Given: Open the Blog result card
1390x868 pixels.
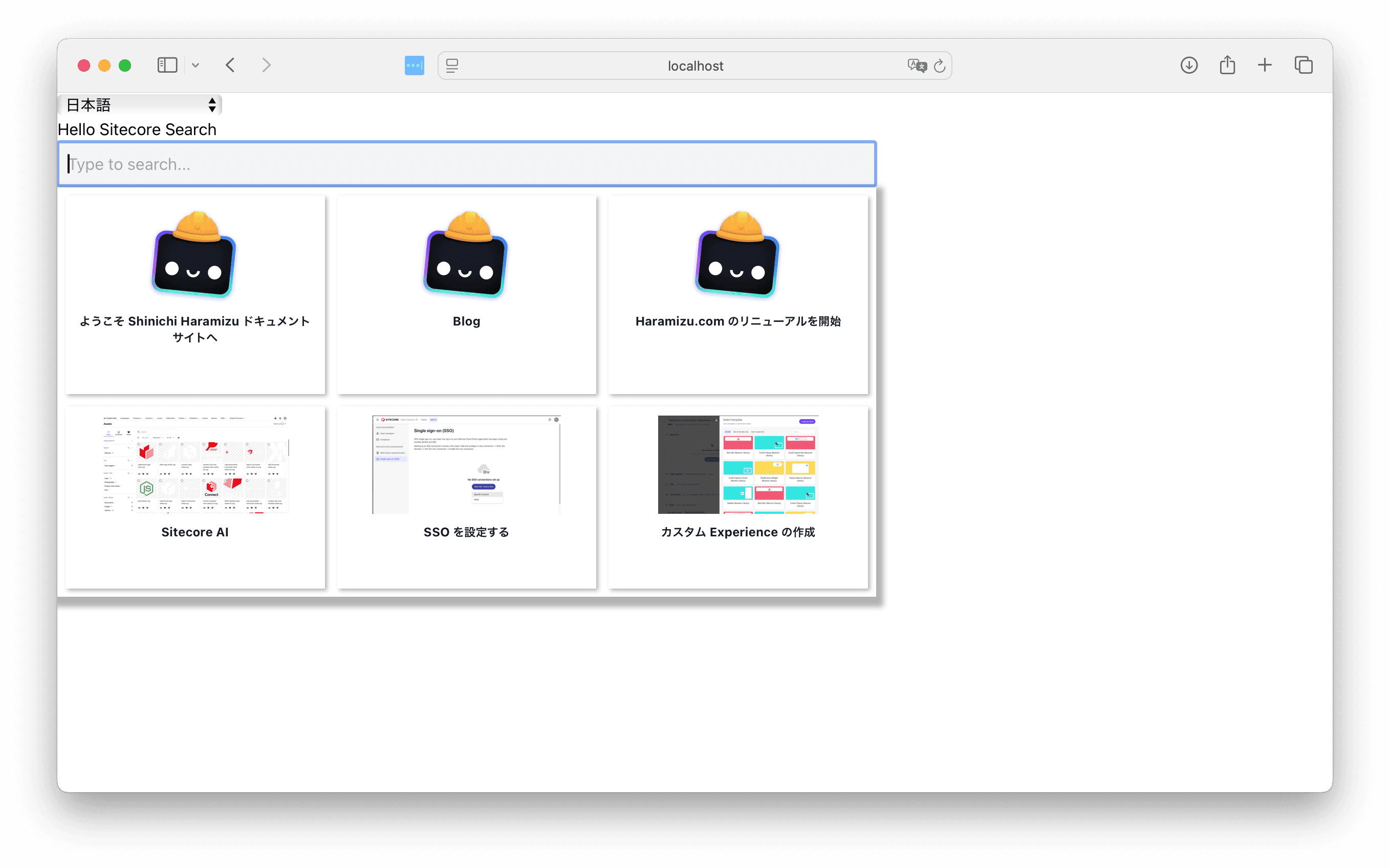Looking at the screenshot, I should coord(466,295).
